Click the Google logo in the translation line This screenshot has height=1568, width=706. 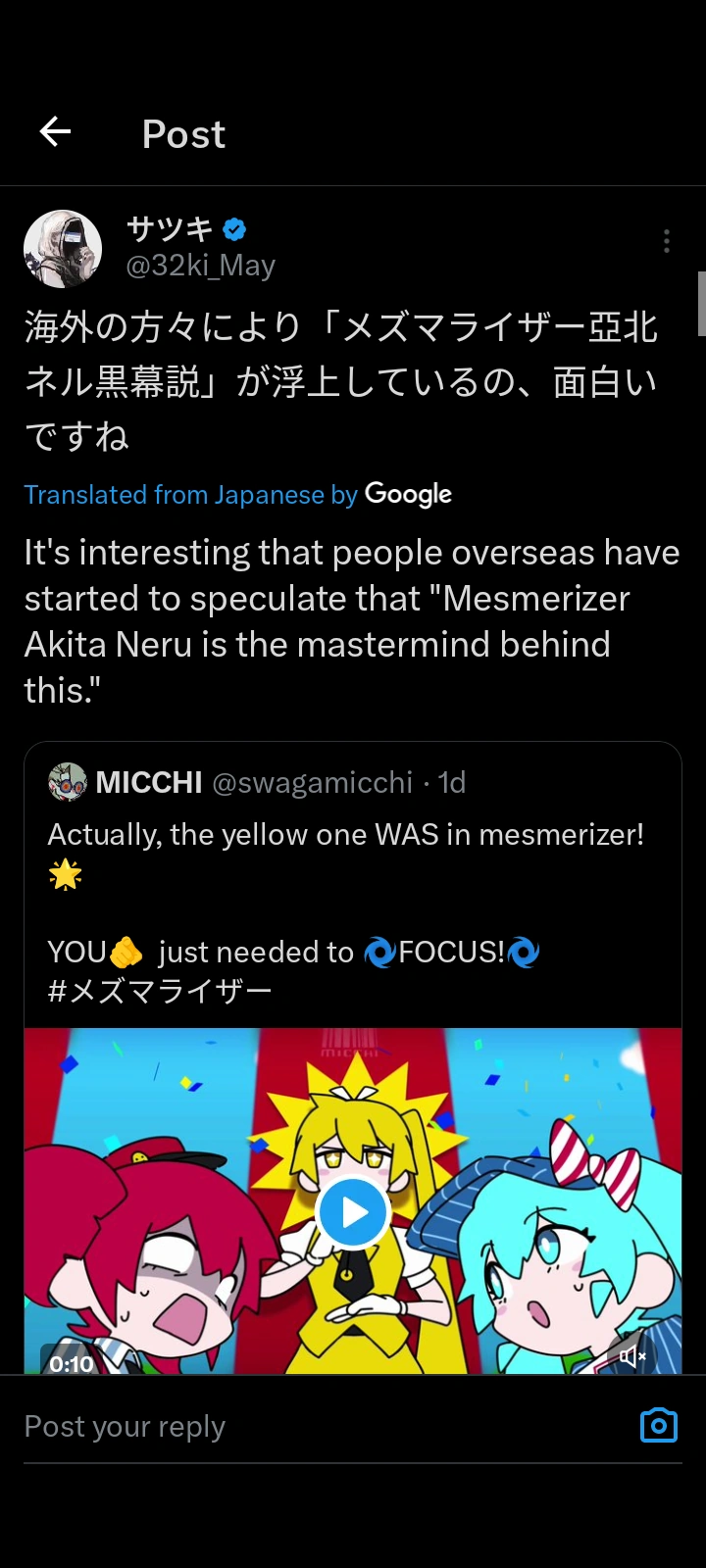coord(408,494)
